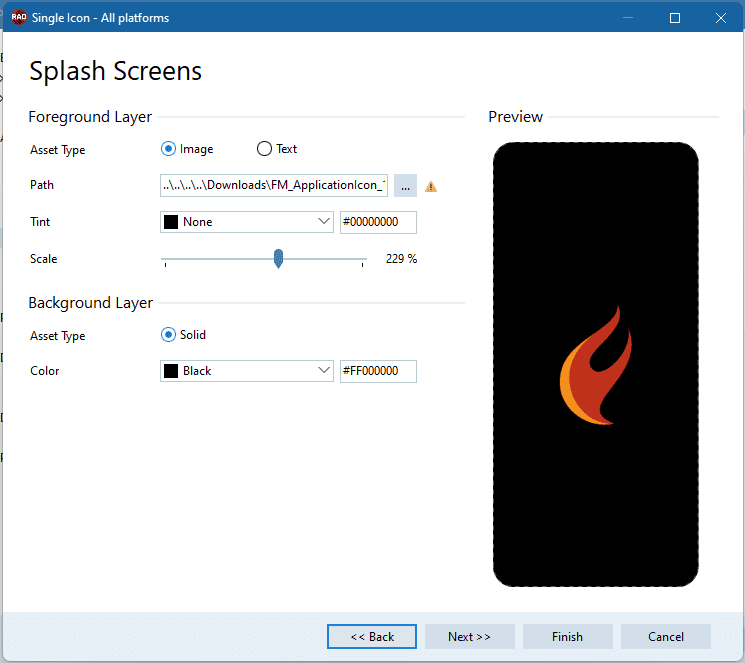Click the 229 % scale value

(x=401, y=259)
